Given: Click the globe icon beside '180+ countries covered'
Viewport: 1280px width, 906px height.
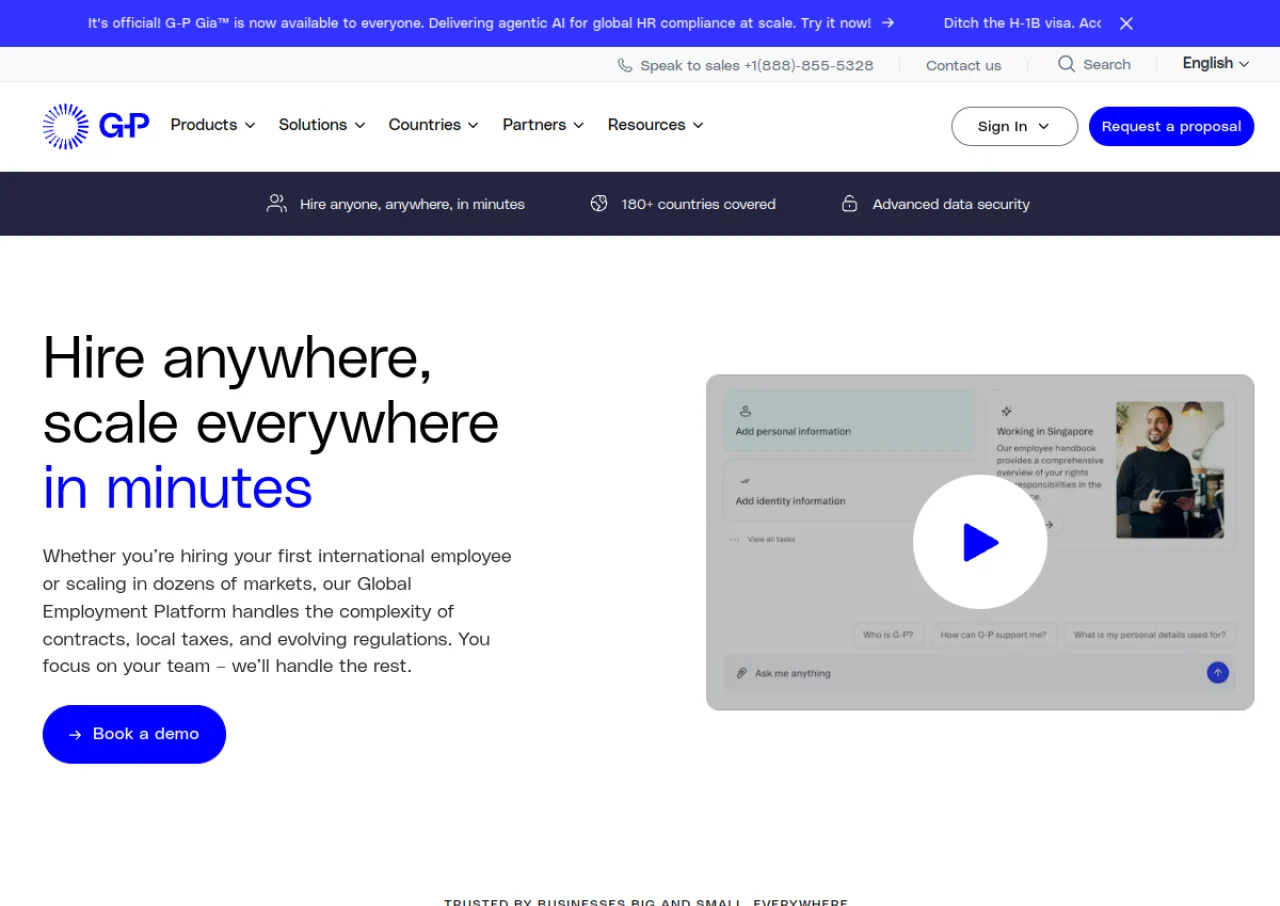Looking at the screenshot, I should coord(599,203).
